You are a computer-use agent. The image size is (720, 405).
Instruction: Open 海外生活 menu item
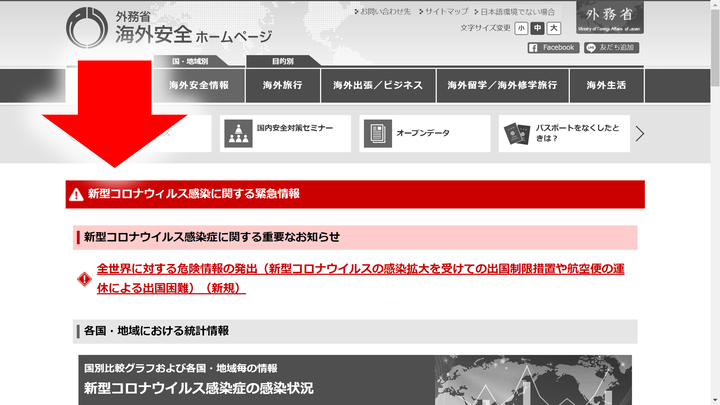(x=606, y=85)
